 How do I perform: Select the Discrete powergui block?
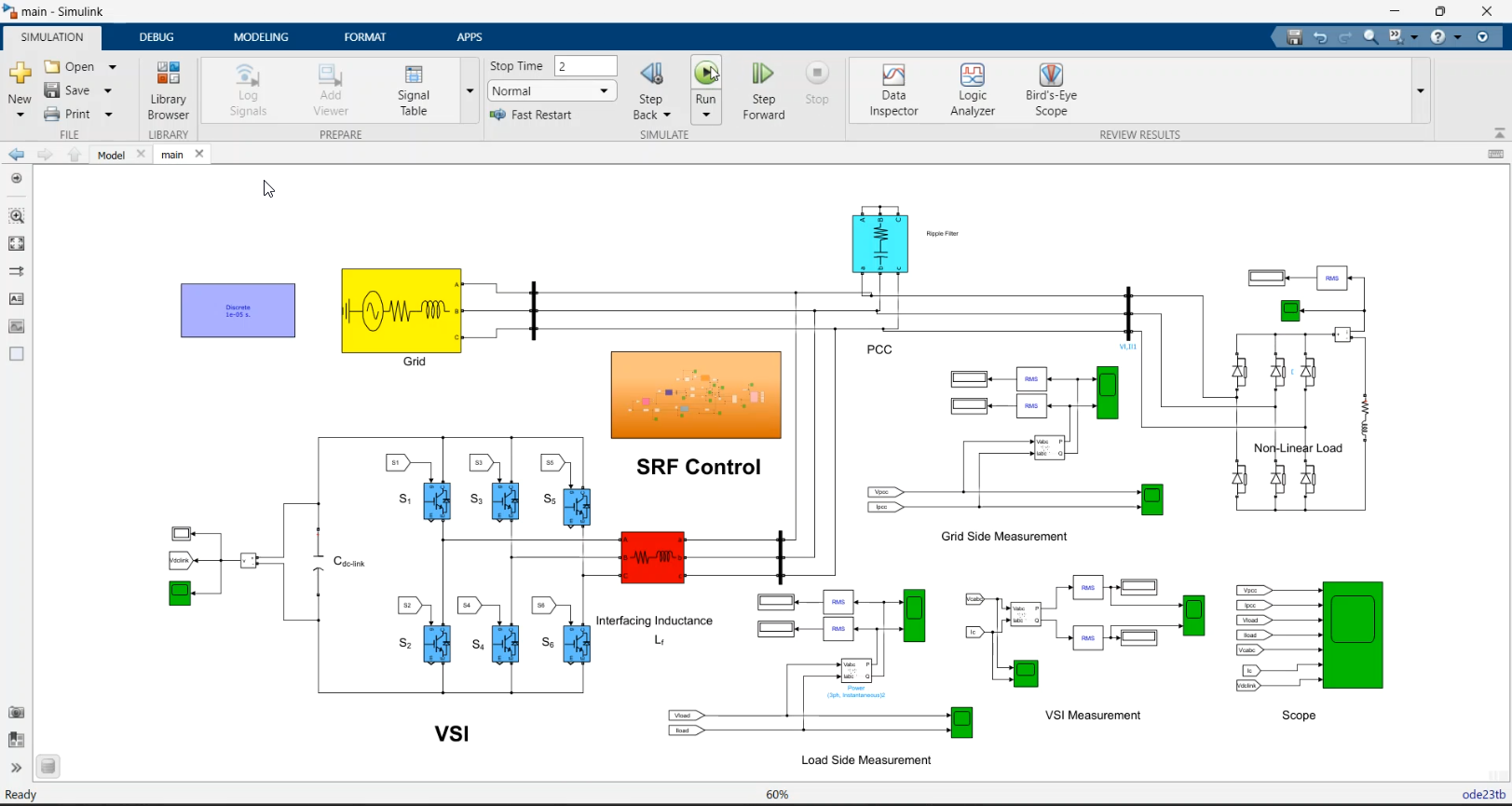(x=238, y=310)
